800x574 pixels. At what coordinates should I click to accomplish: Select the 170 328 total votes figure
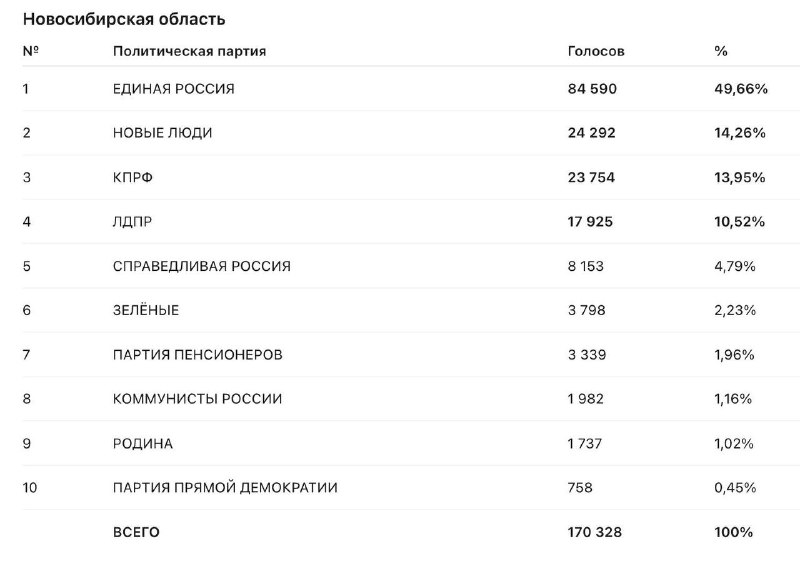pos(595,532)
